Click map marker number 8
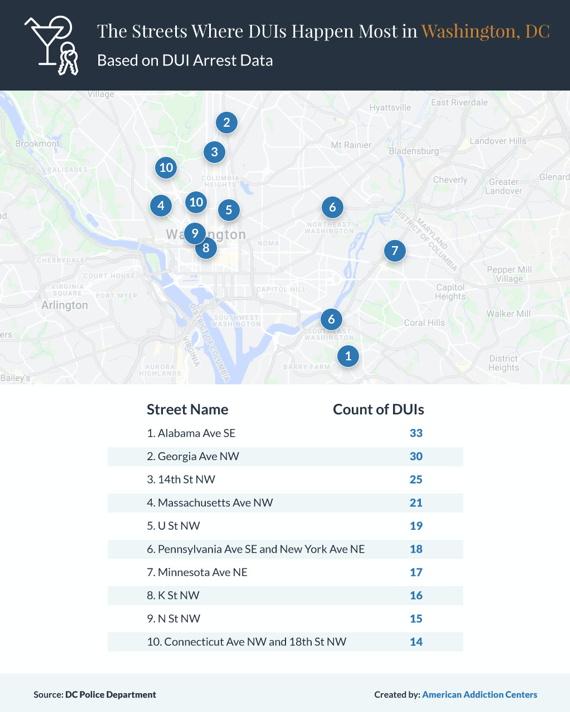This screenshot has height=712, width=570. (206, 248)
